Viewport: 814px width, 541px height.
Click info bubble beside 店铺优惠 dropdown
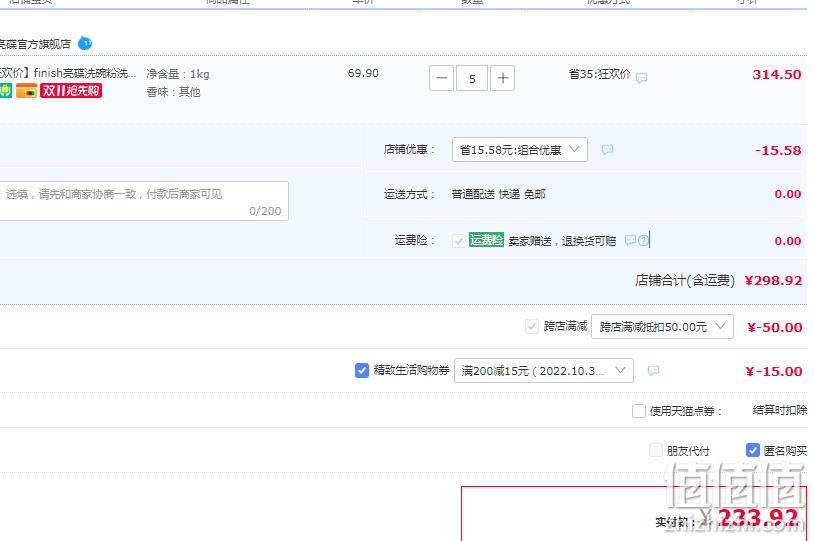pyautogui.click(x=607, y=150)
